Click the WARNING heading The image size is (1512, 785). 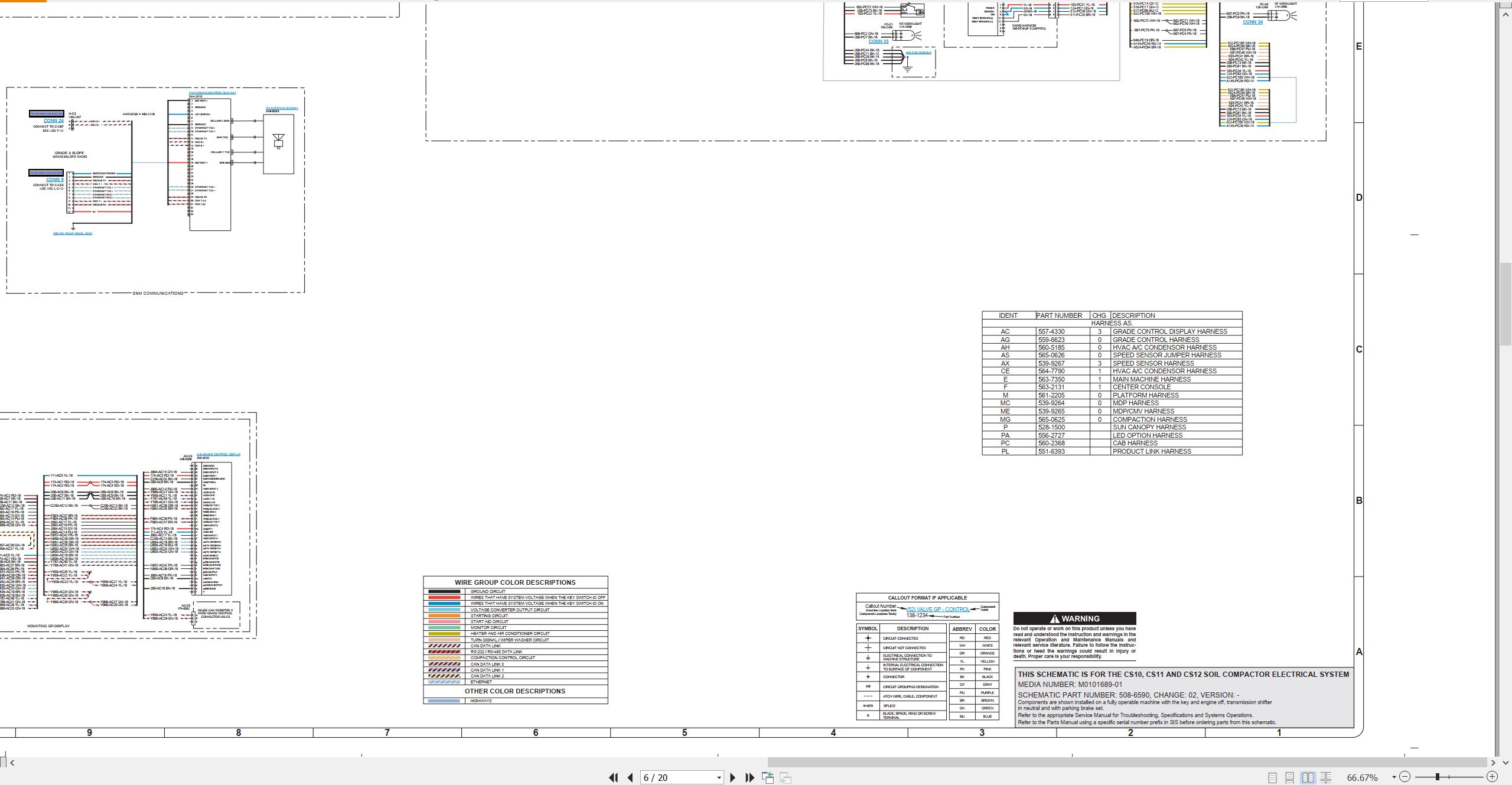click(1074, 618)
